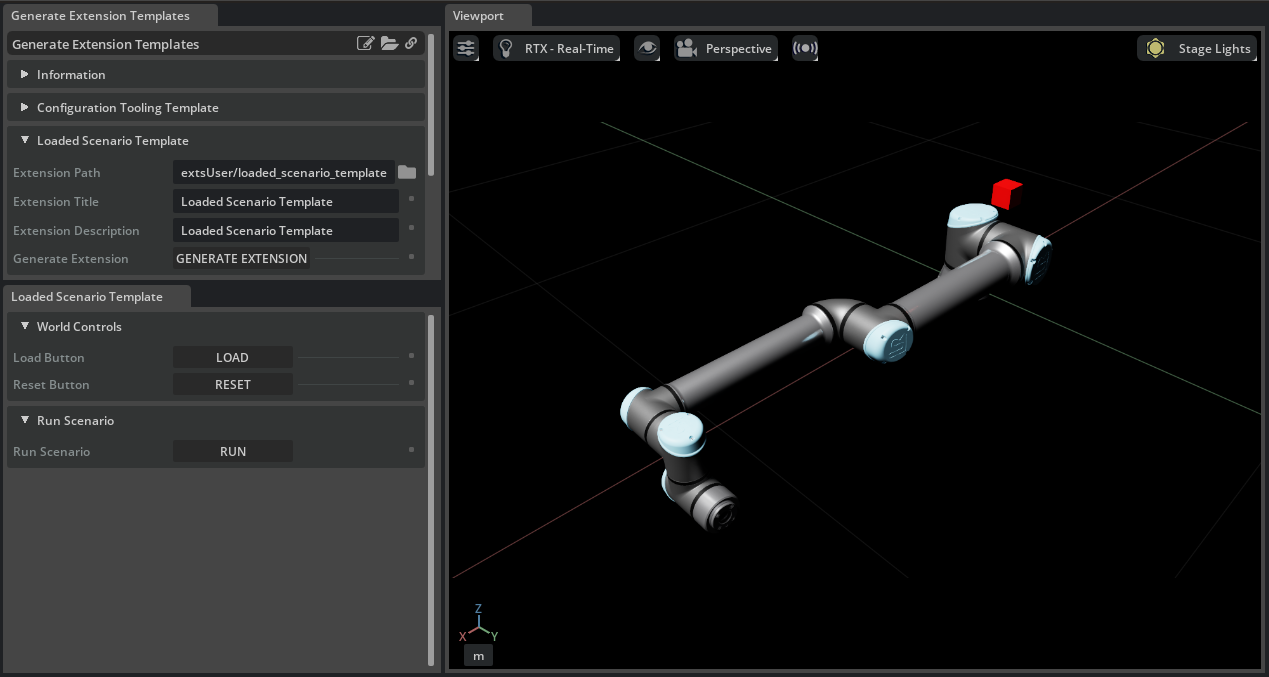Toggle the viewport eye visibility menu
1269x677 pixels.
(x=647, y=48)
